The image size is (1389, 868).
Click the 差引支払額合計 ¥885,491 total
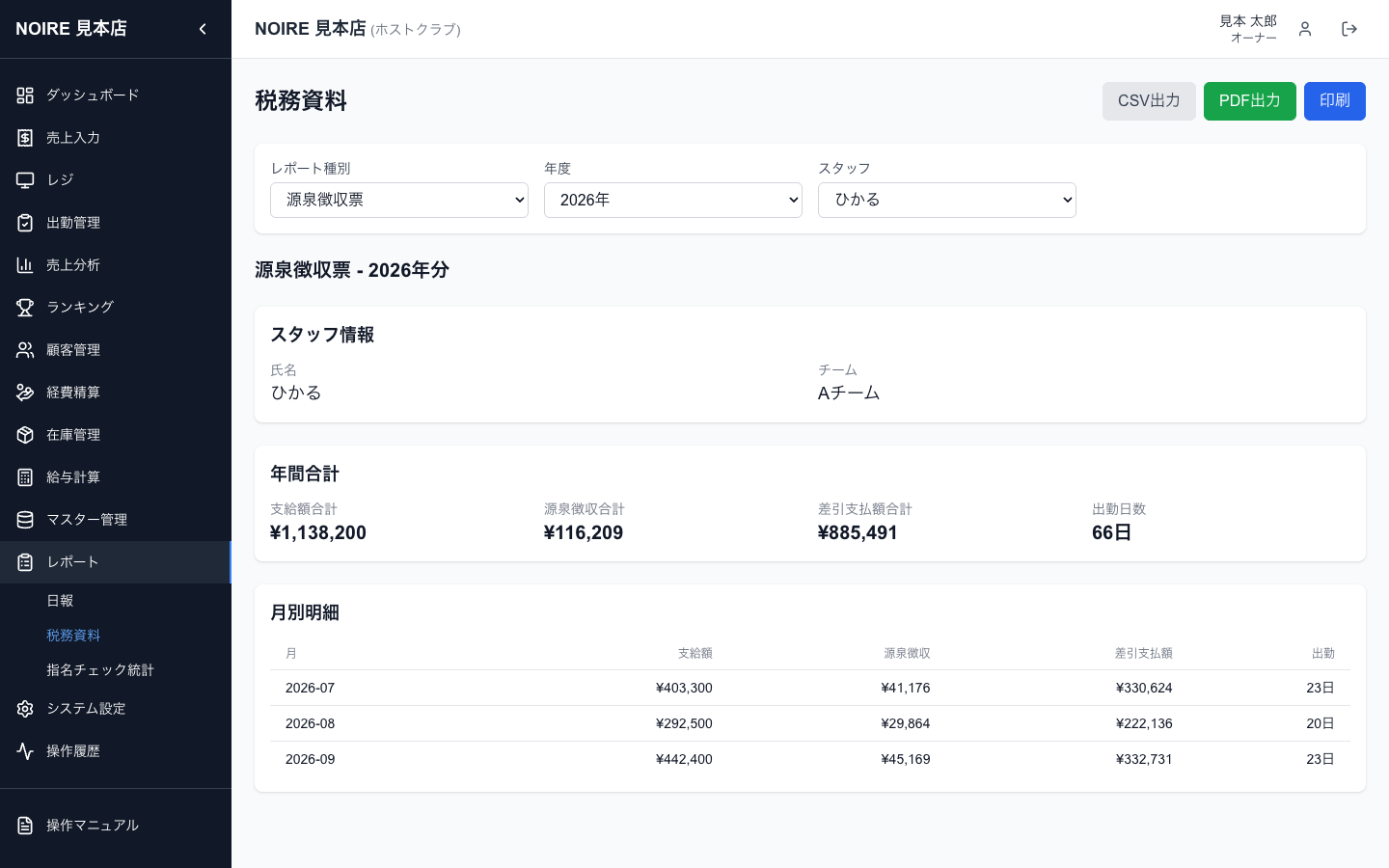click(858, 532)
